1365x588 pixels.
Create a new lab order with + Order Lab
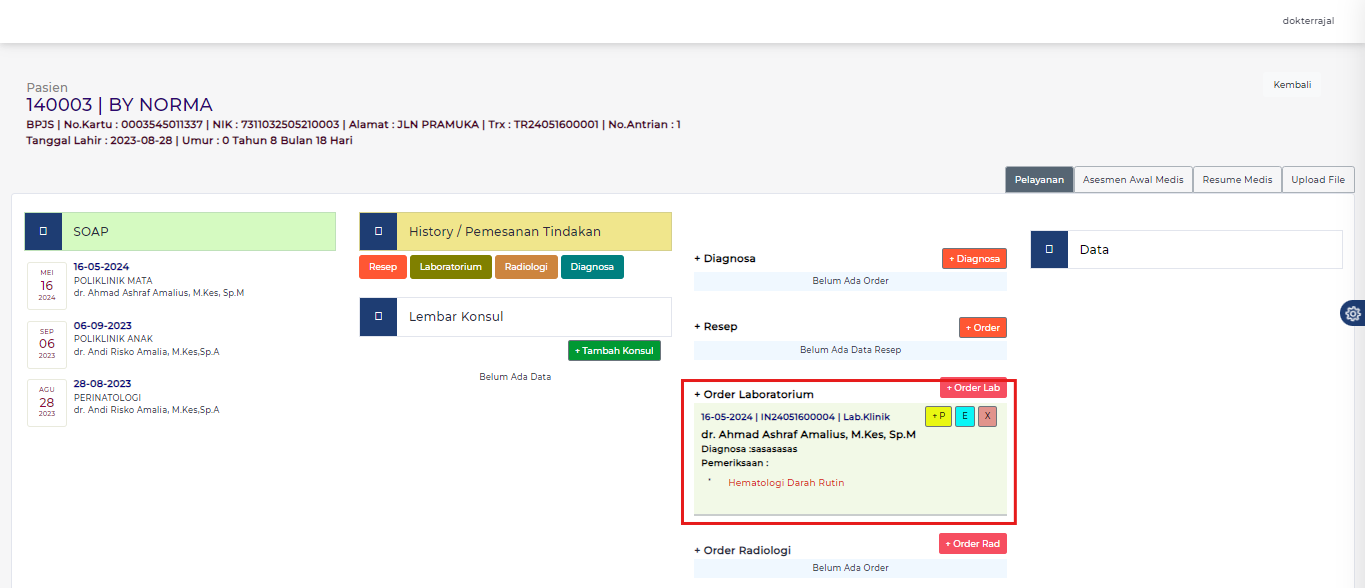point(973,388)
